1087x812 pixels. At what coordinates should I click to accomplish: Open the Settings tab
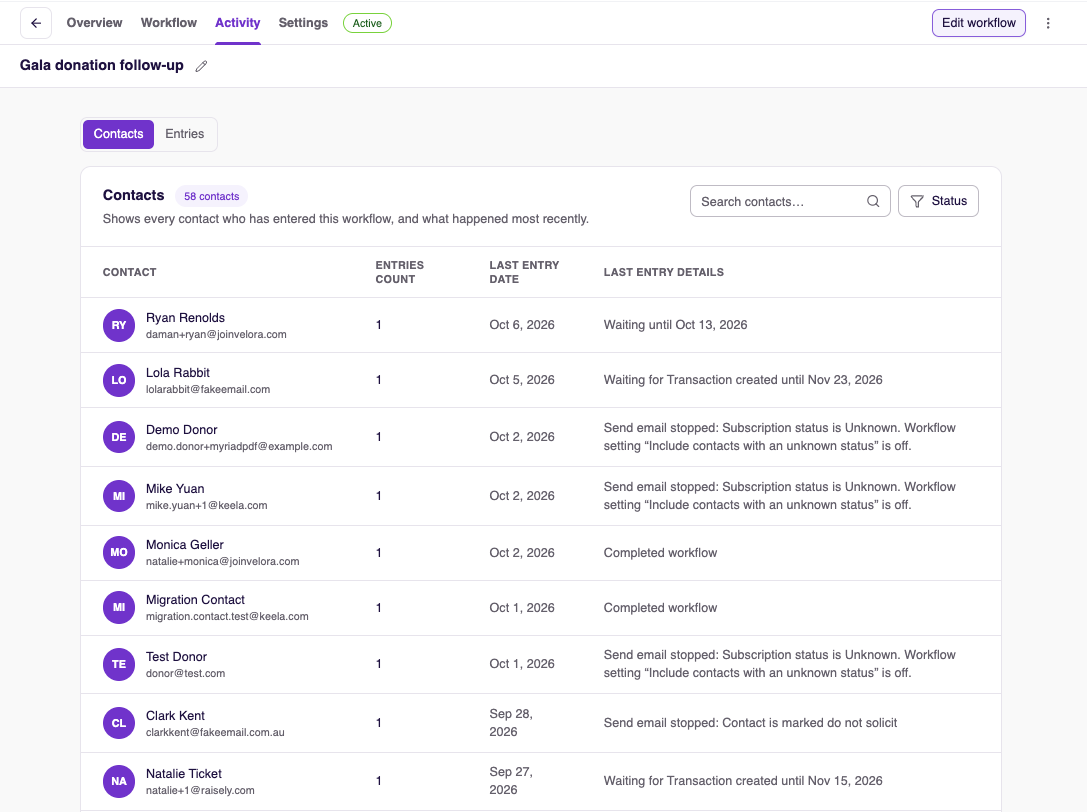[303, 23]
